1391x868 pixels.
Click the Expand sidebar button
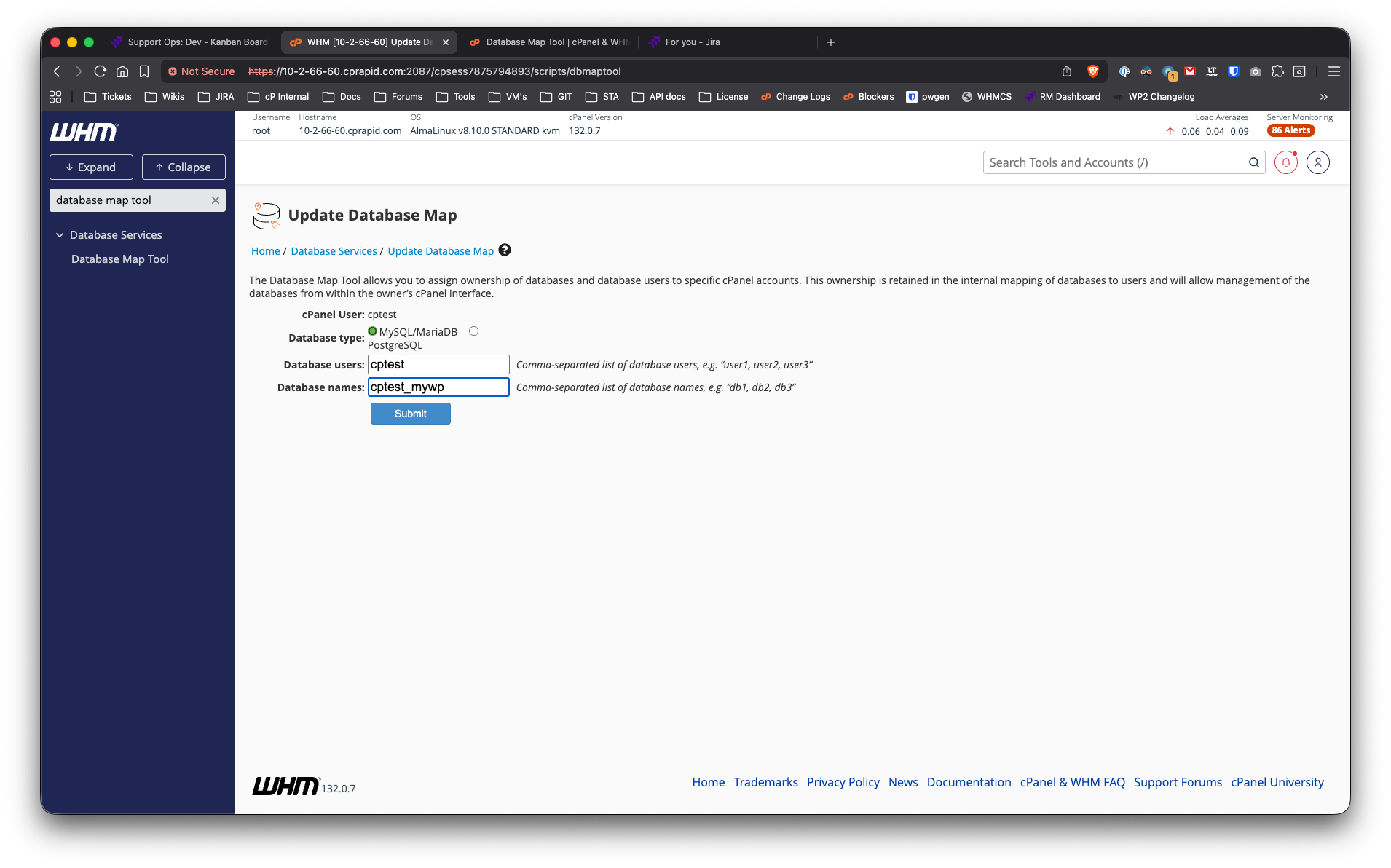click(91, 167)
